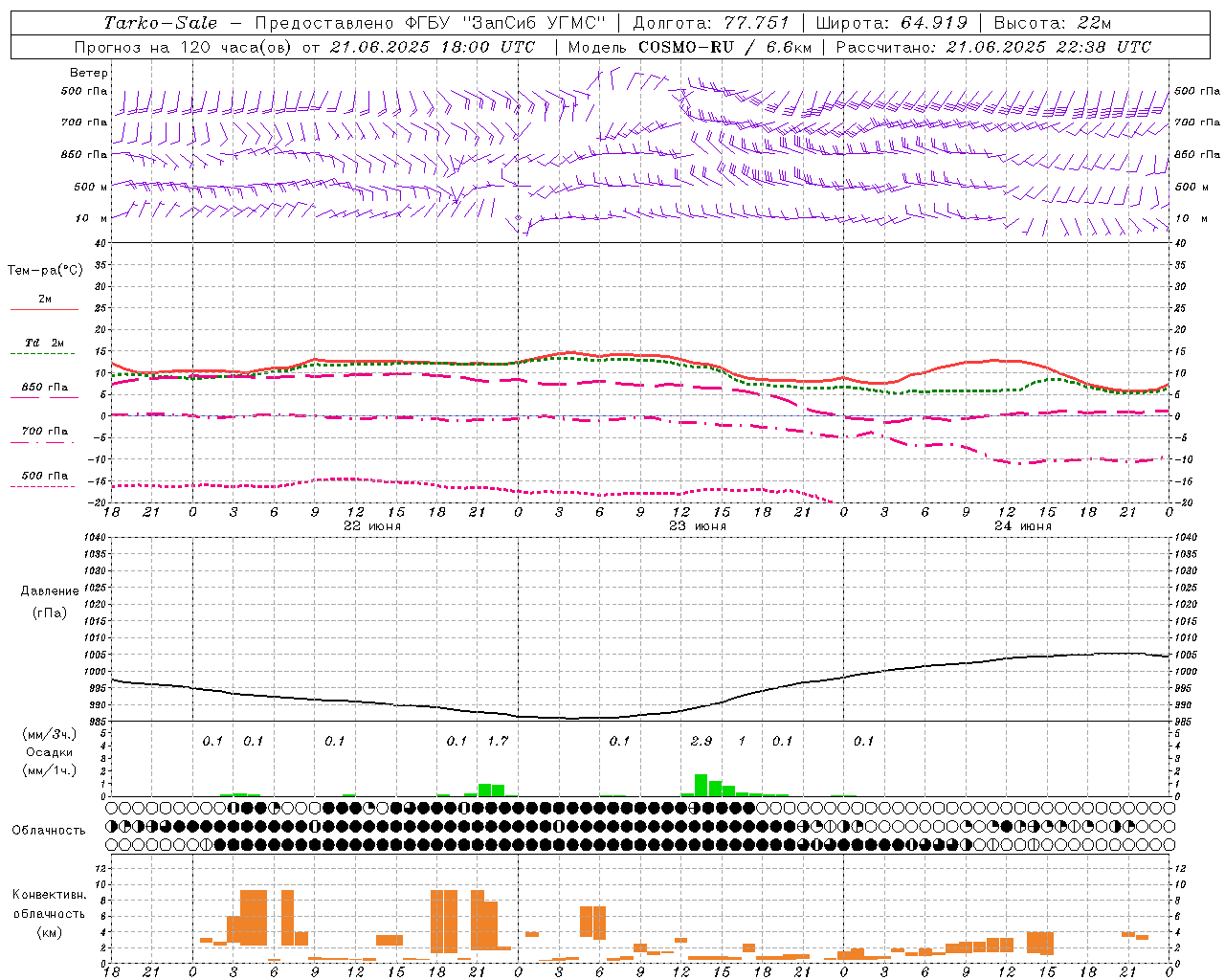Click the latitude value Широта: 64.919
This screenshot has width=1225, height=980.
click(892, 23)
